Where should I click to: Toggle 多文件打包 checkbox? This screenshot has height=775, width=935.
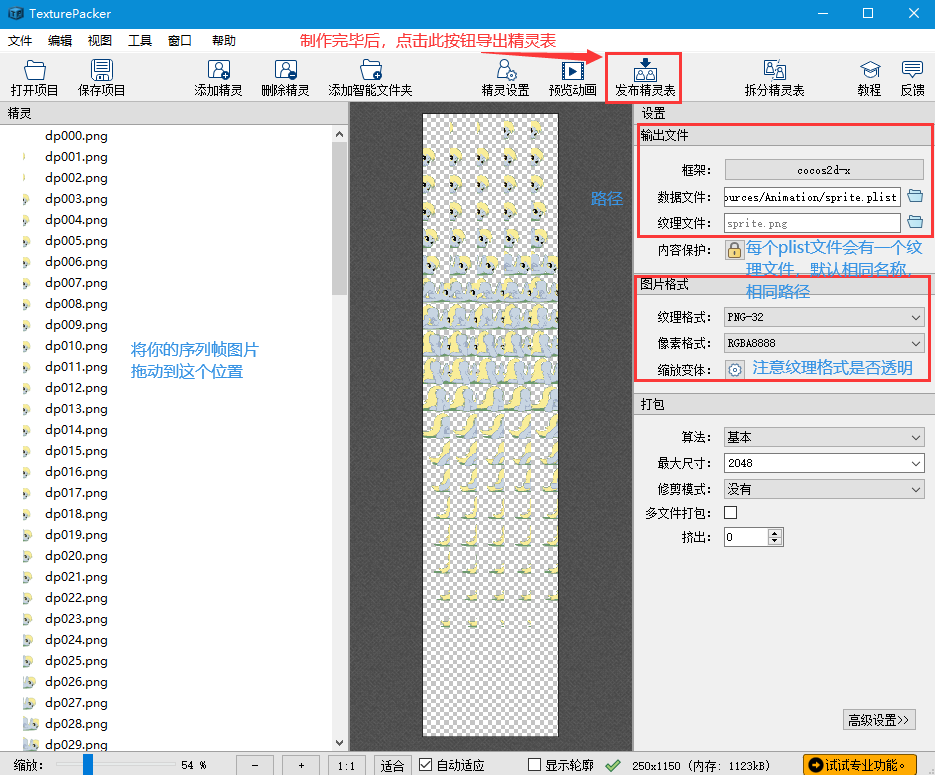pyautogui.click(x=730, y=513)
